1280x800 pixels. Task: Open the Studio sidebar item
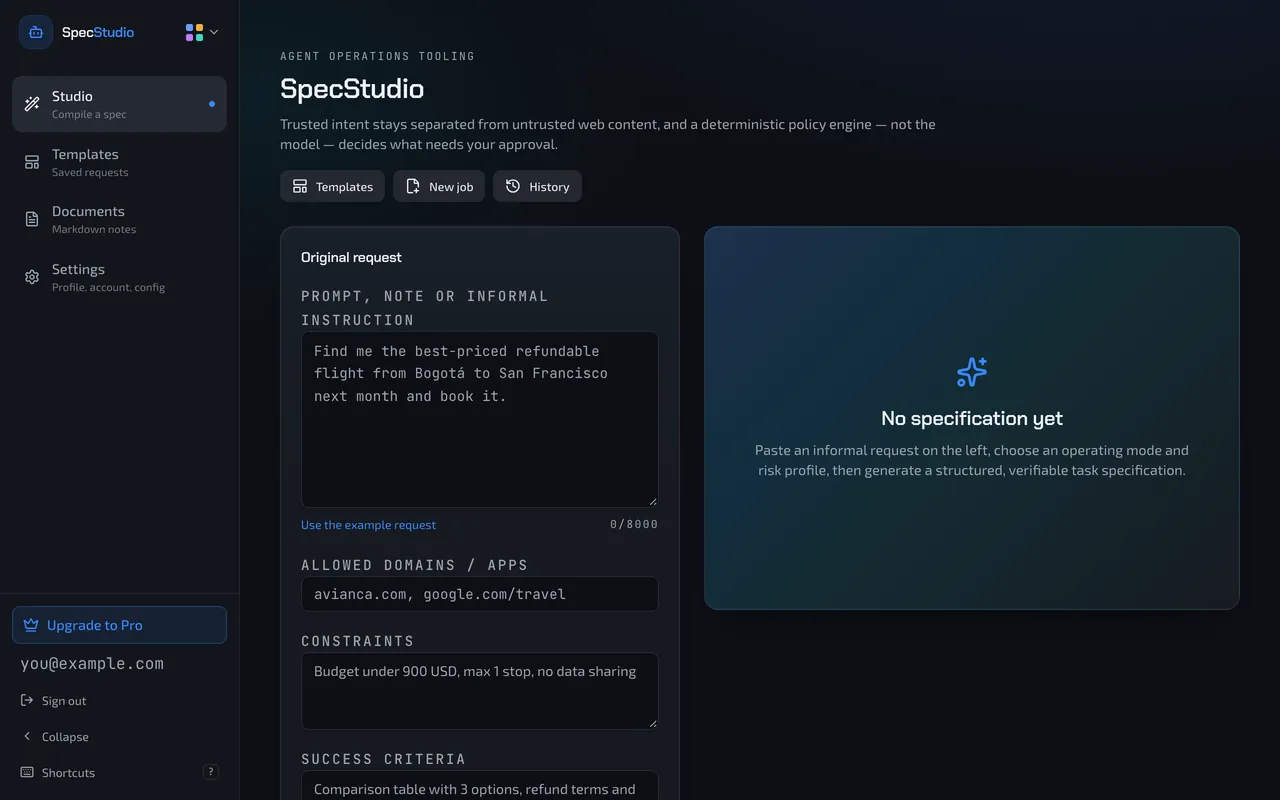(119, 104)
